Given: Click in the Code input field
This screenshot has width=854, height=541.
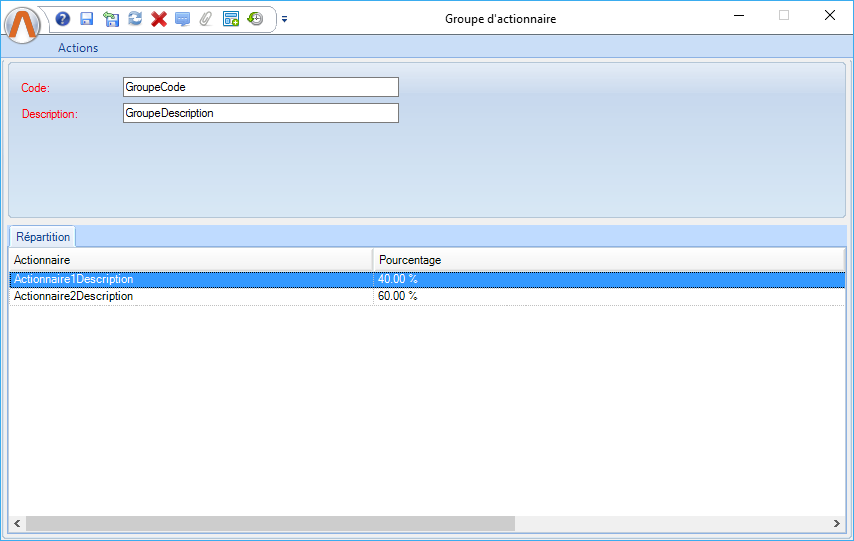Looking at the screenshot, I should coord(260,87).
